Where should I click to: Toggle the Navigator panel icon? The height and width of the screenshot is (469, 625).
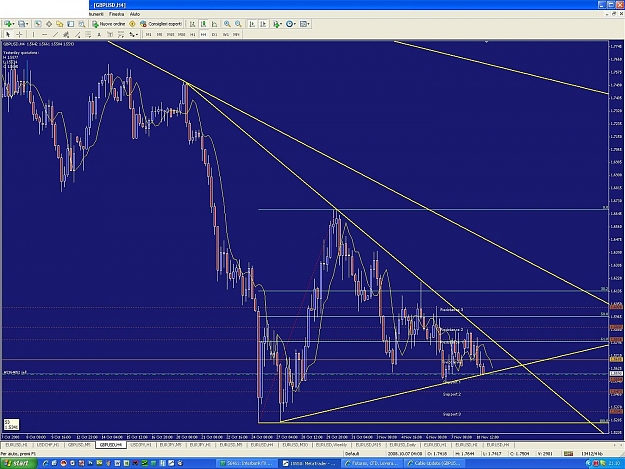(59, 24)
